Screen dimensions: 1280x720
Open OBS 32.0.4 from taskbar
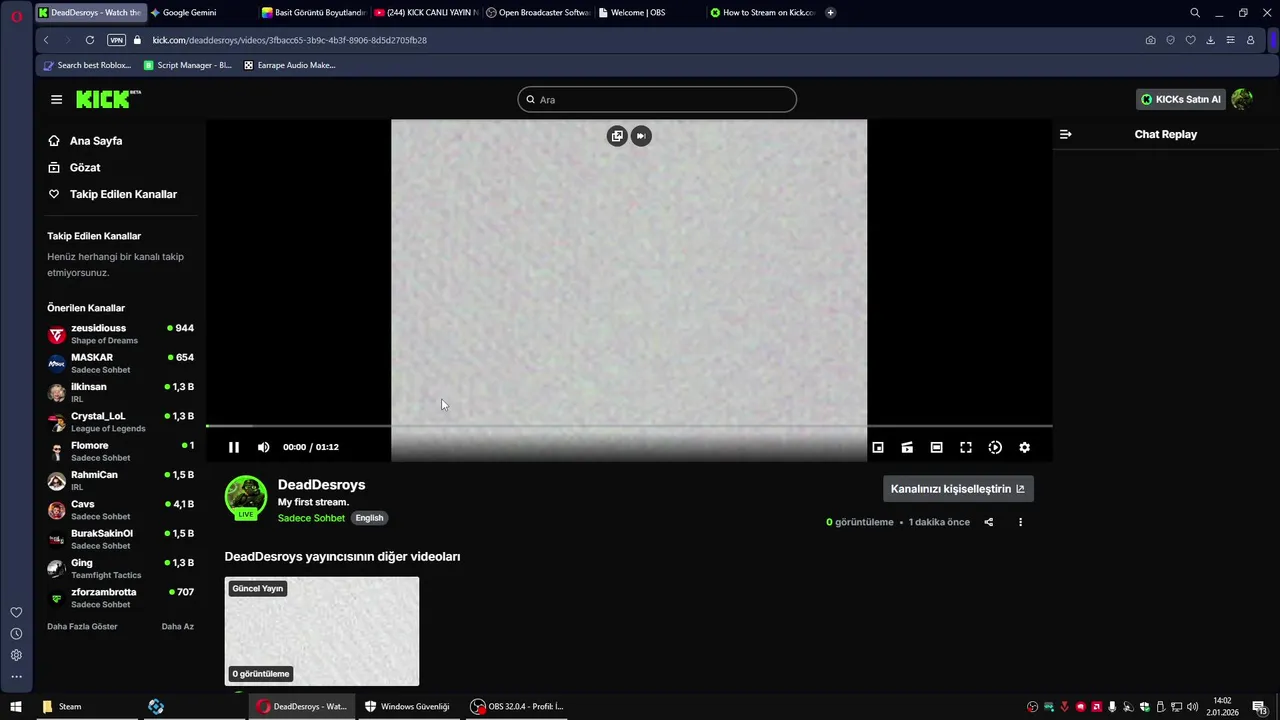coord(517,706)
